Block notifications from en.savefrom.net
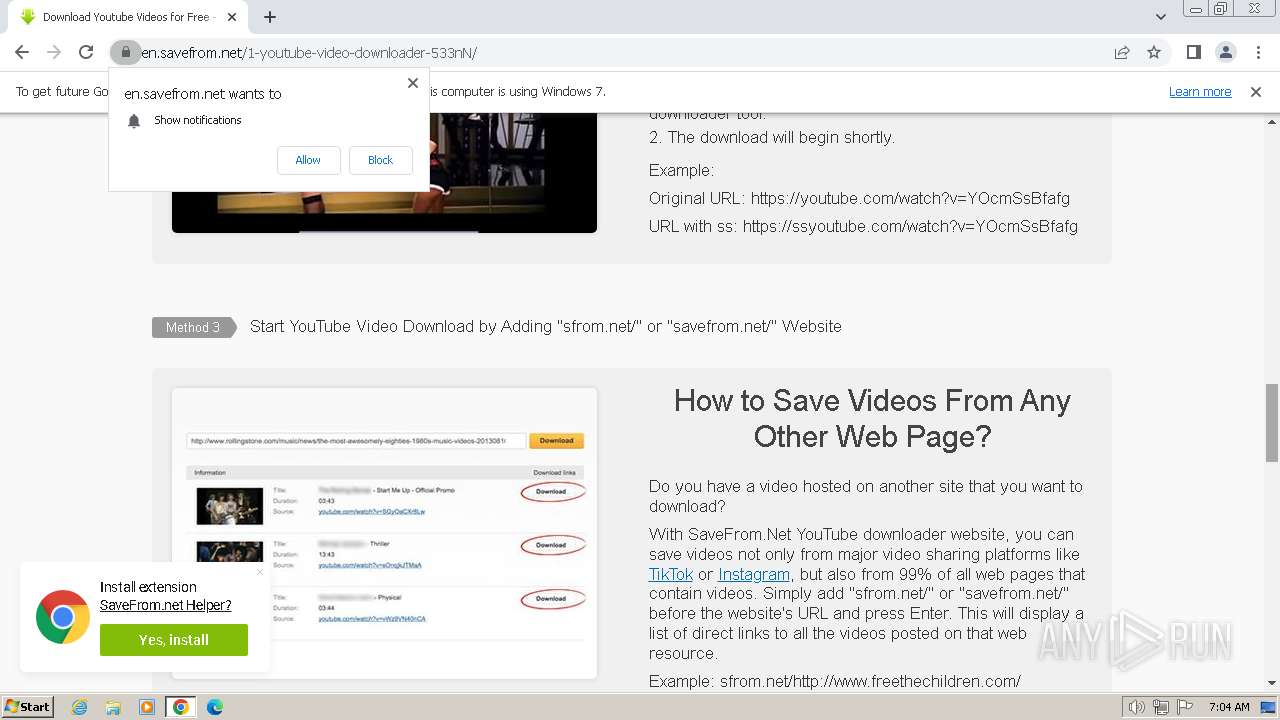The image size is (1280, 720). pos(380,160)
